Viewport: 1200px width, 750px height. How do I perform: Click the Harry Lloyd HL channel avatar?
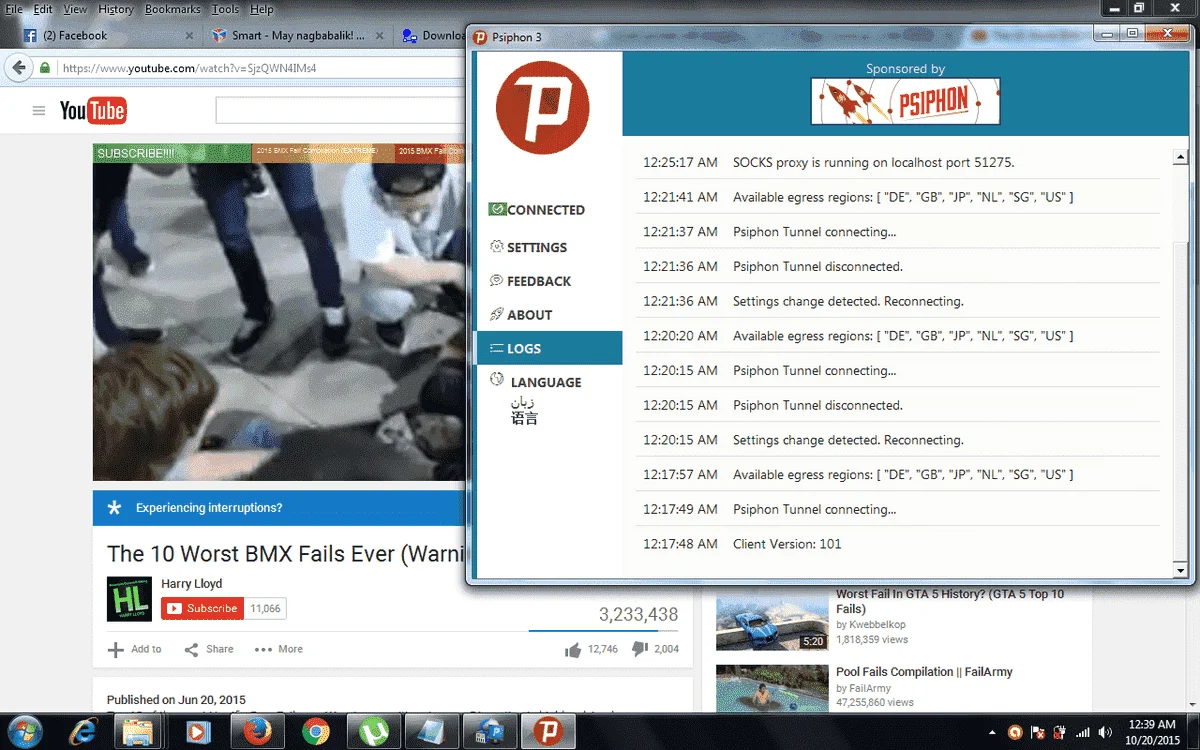tap(130, 599)
